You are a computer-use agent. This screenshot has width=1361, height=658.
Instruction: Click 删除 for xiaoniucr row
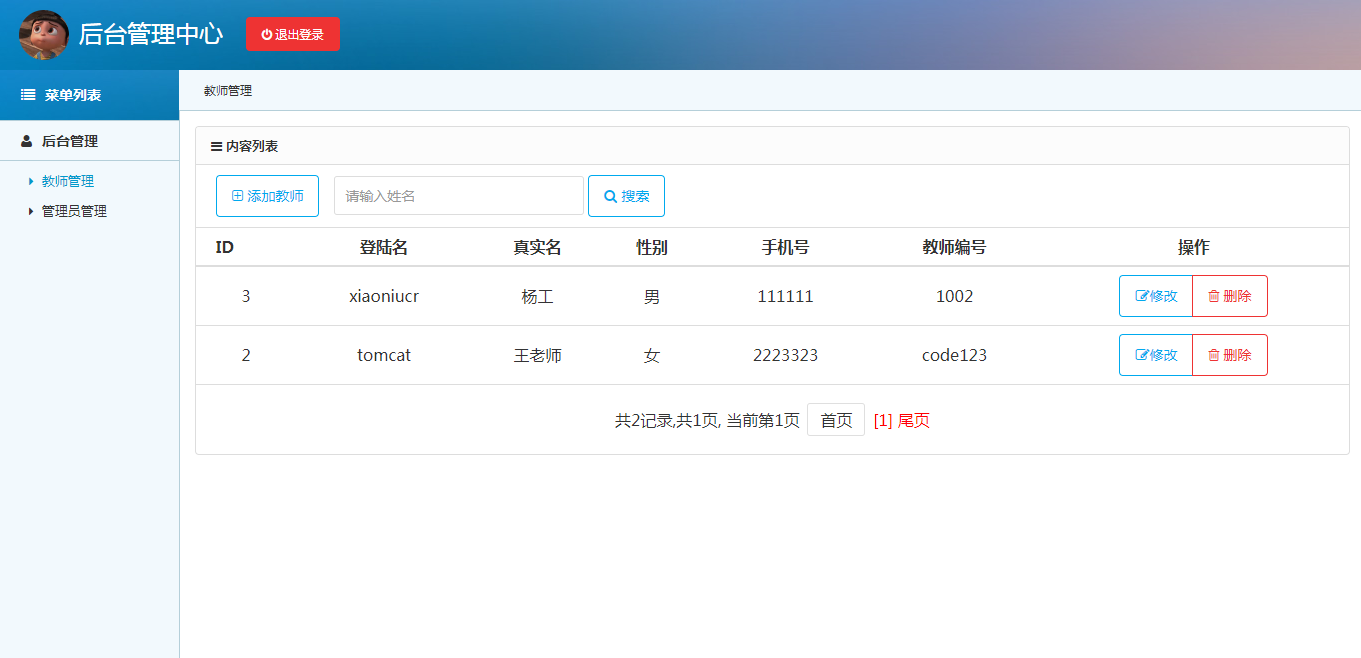[1230, 296]
